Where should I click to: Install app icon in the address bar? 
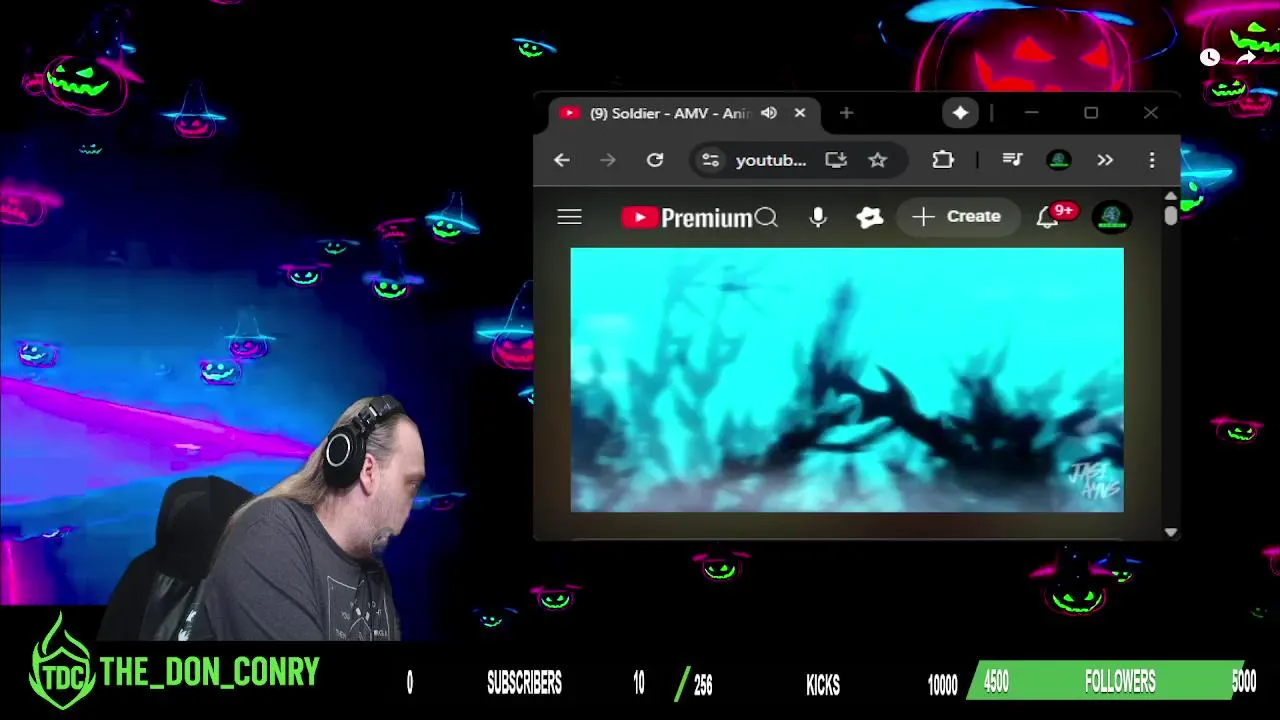(x=836, y=160)
